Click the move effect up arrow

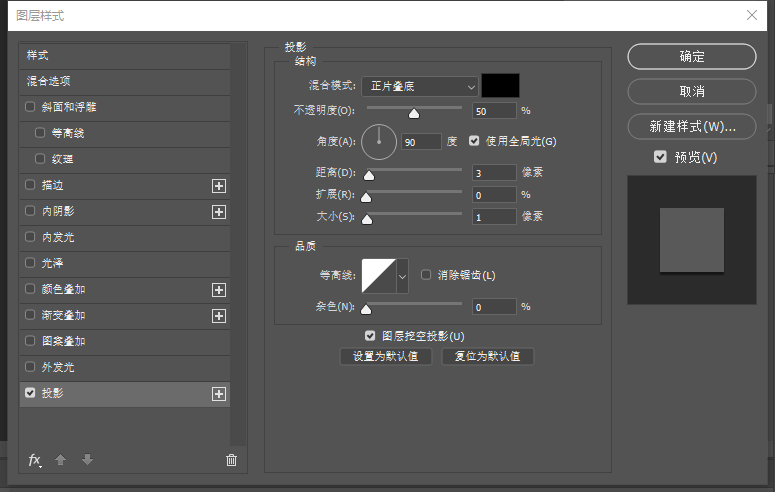(60, 460)
